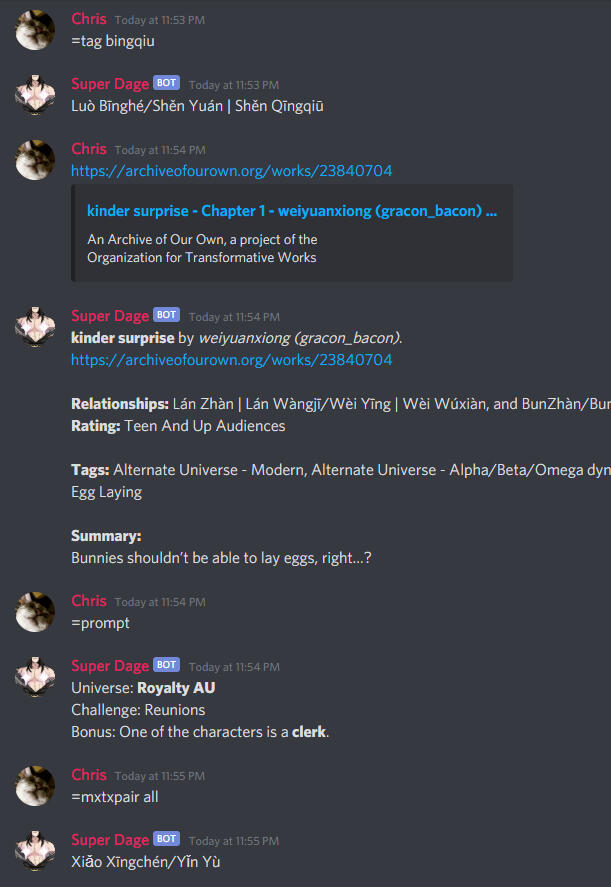The image size is (611, 887).
Task: Click Super Dage avatar beside Xiǎo Xīngchén reply
Action: pyautogui.click(x=35, y=851)
